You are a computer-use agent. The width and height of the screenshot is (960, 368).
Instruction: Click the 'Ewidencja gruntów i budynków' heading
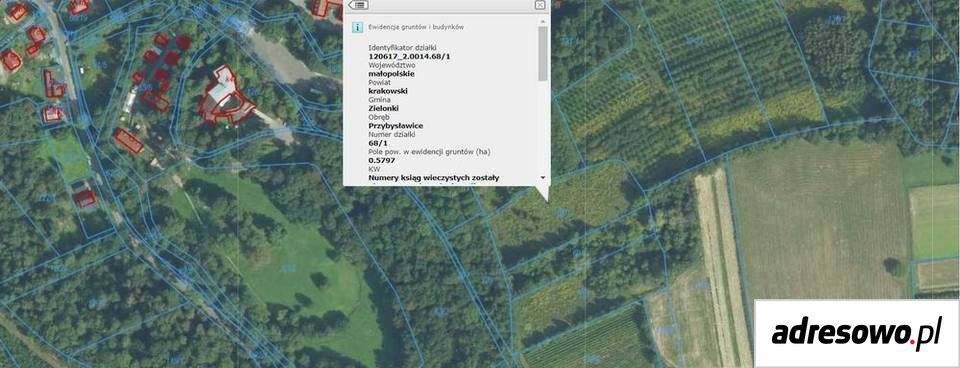[x=416, y=28]
